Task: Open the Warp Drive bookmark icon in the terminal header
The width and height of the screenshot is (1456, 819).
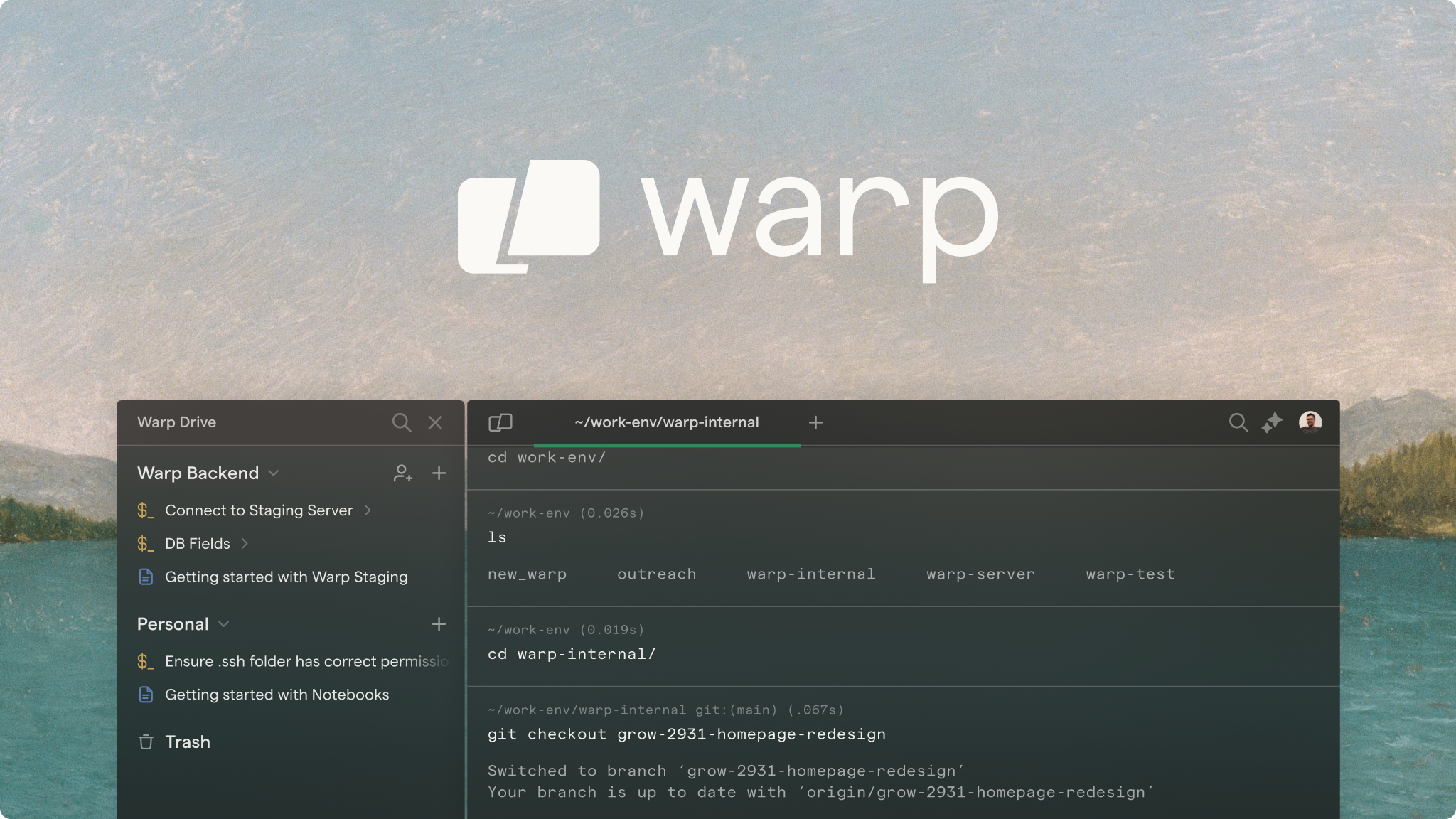Action: pos(500,422)
